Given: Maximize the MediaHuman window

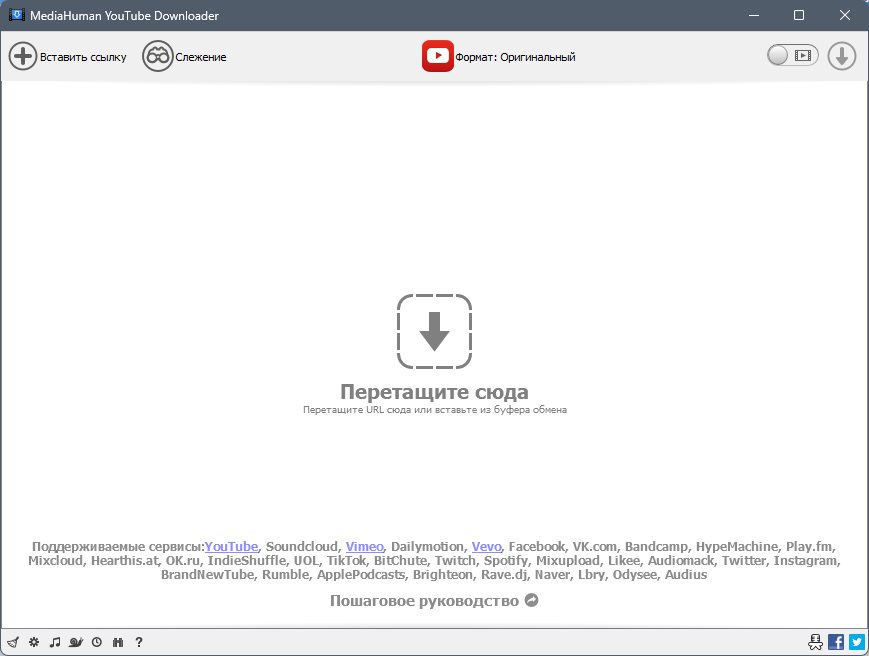Looking at the screenshot, I should (x=799, y=15).
